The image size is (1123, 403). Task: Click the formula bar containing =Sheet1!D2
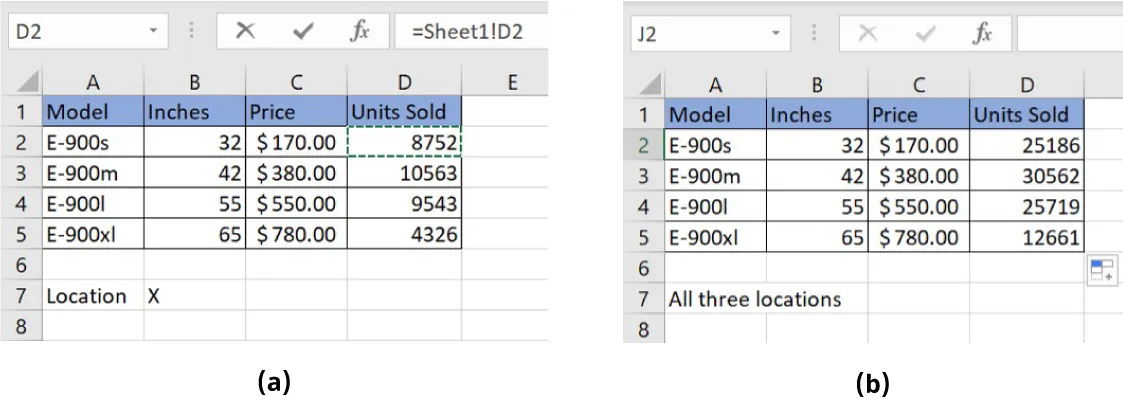(x=470, y=31)
